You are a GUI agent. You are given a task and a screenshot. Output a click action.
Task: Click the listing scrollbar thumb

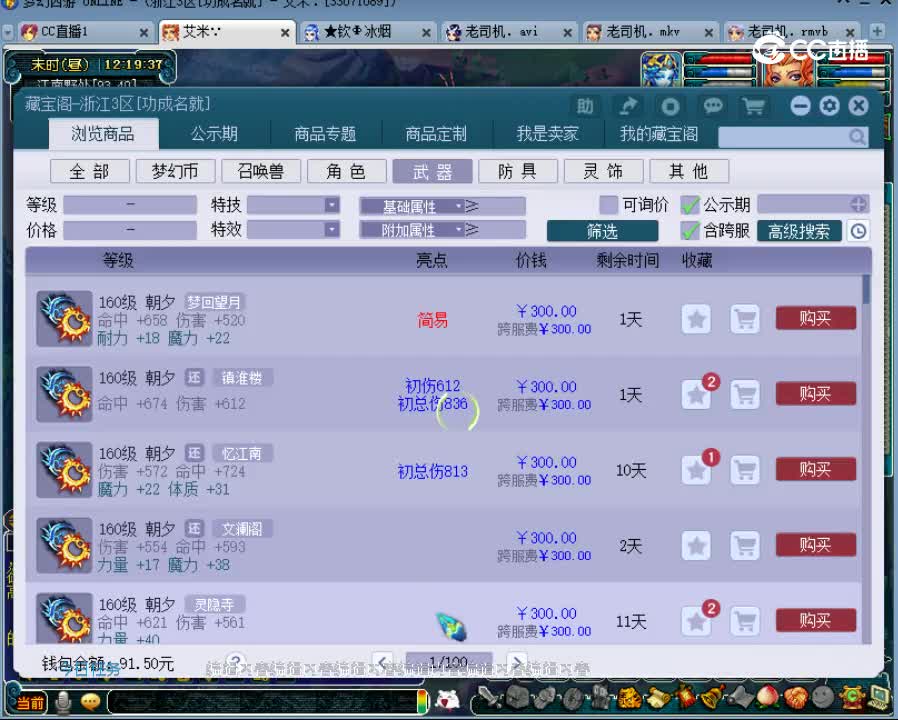[x=865, y=290]
